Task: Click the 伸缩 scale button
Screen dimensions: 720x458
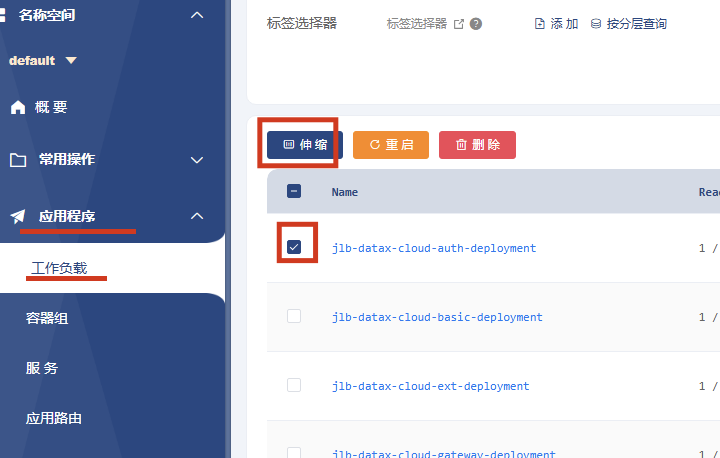Action: [304, 145]
